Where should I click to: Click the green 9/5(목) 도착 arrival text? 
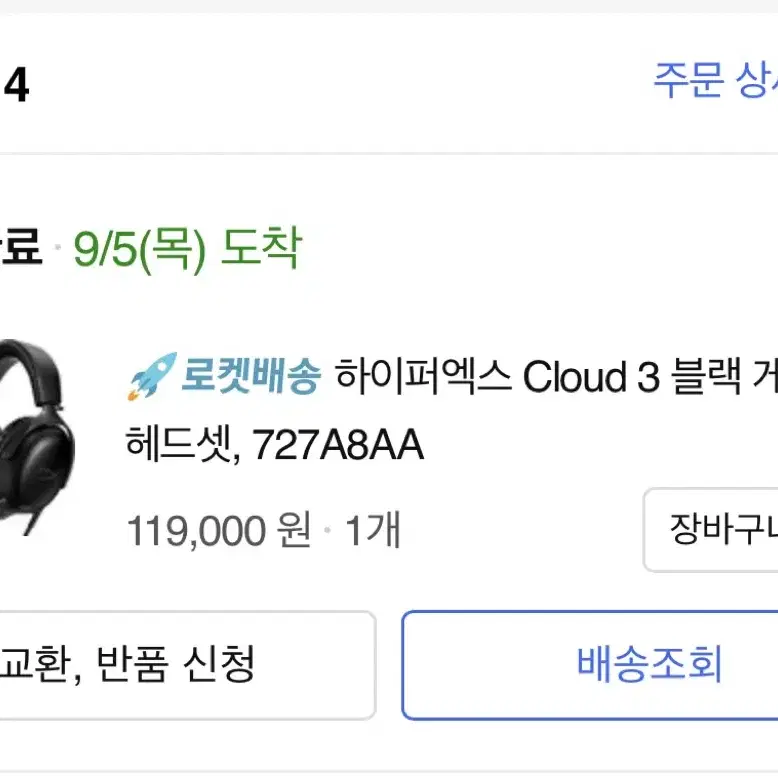tap(188, 248)
